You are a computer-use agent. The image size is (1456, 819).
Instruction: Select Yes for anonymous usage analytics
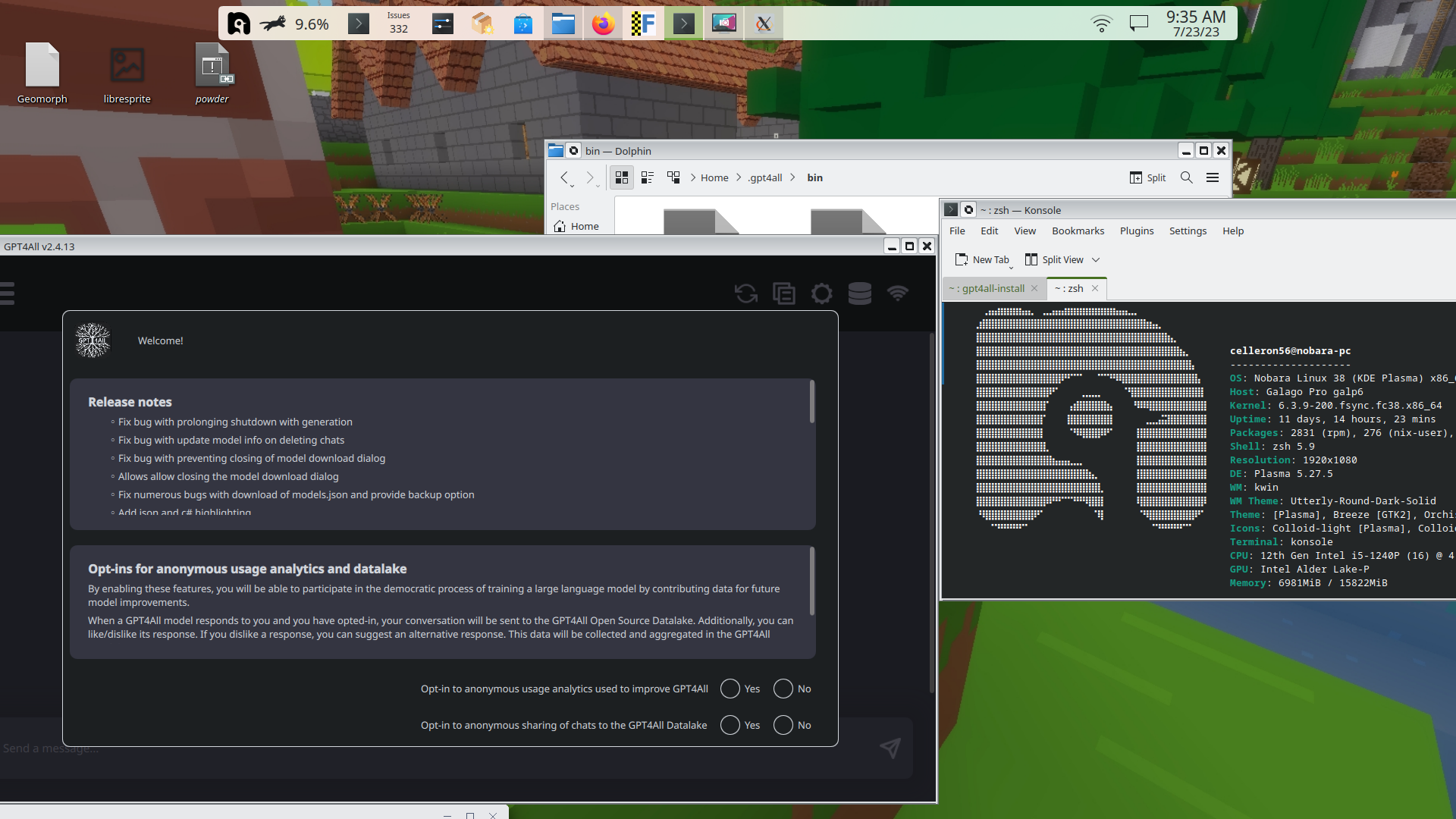tap(730, 689)
